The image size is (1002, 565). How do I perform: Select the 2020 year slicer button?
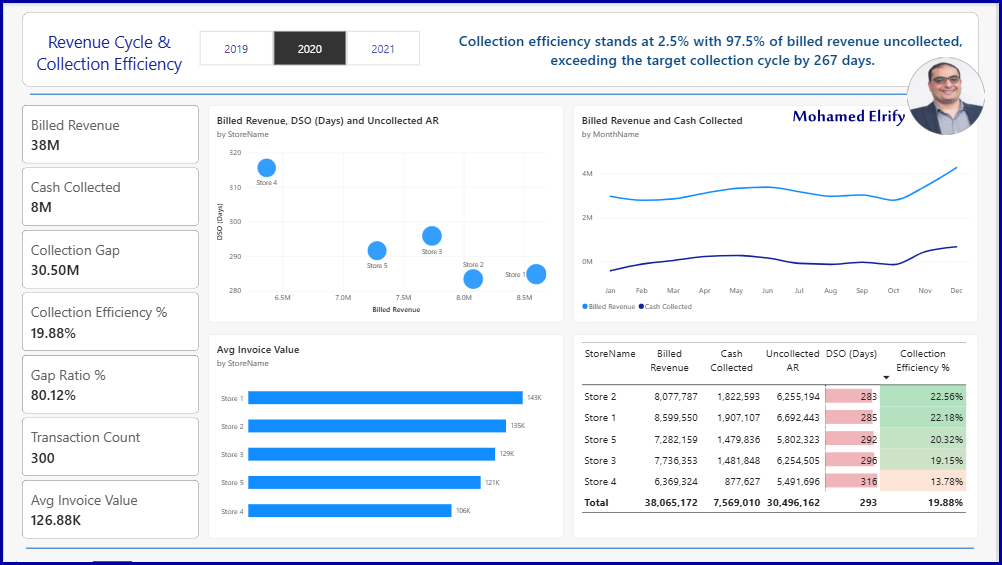click(310, 49)
